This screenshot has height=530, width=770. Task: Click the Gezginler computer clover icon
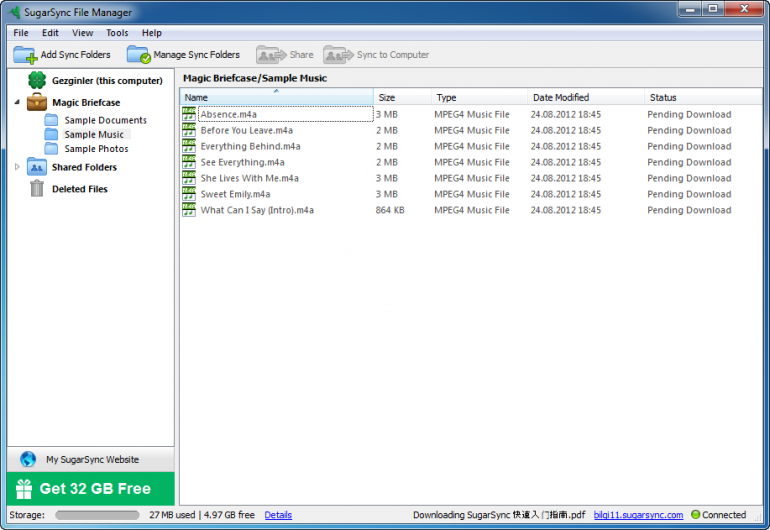point(37,80)
